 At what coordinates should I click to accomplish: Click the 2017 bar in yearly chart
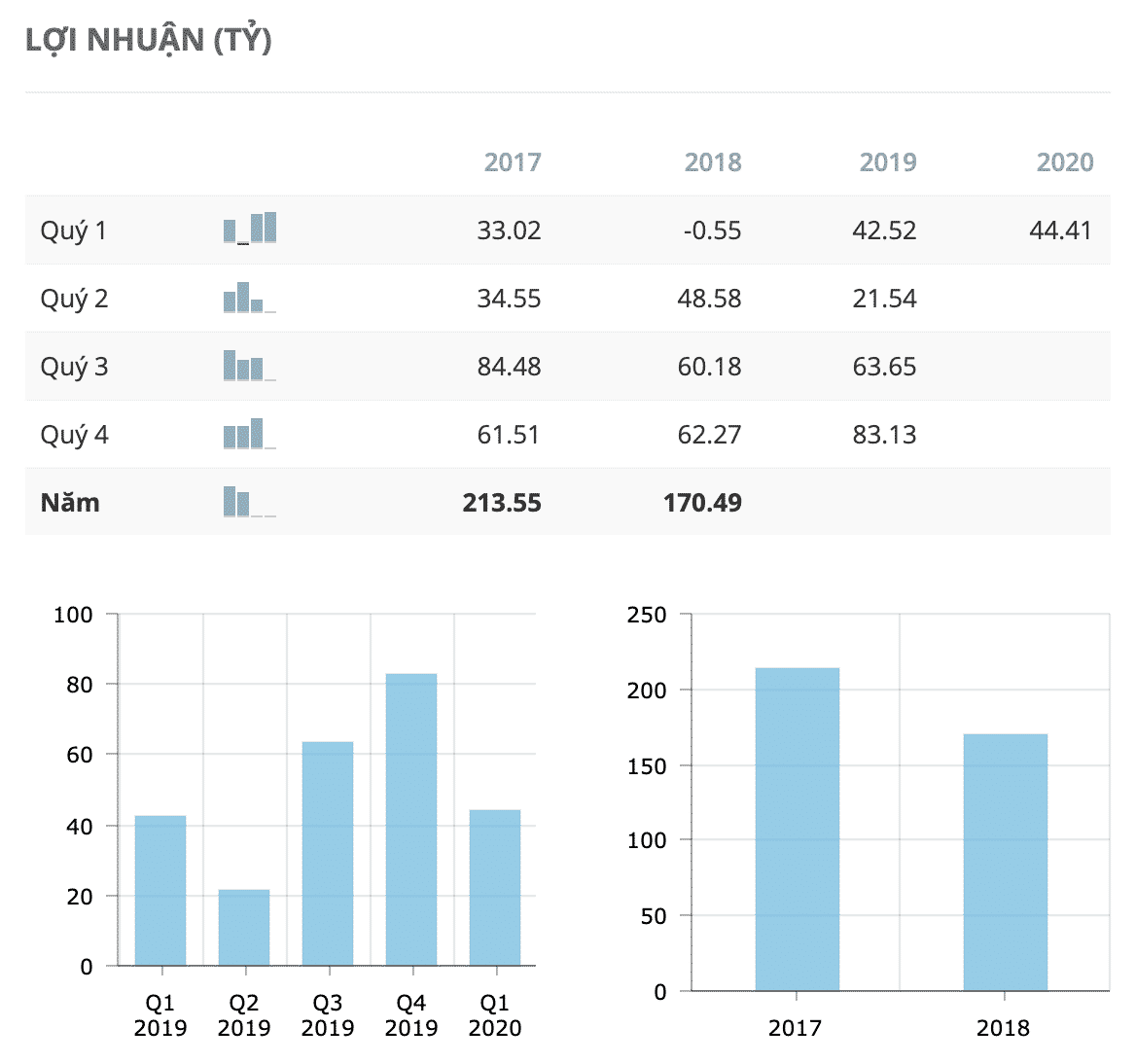point(798,829)
